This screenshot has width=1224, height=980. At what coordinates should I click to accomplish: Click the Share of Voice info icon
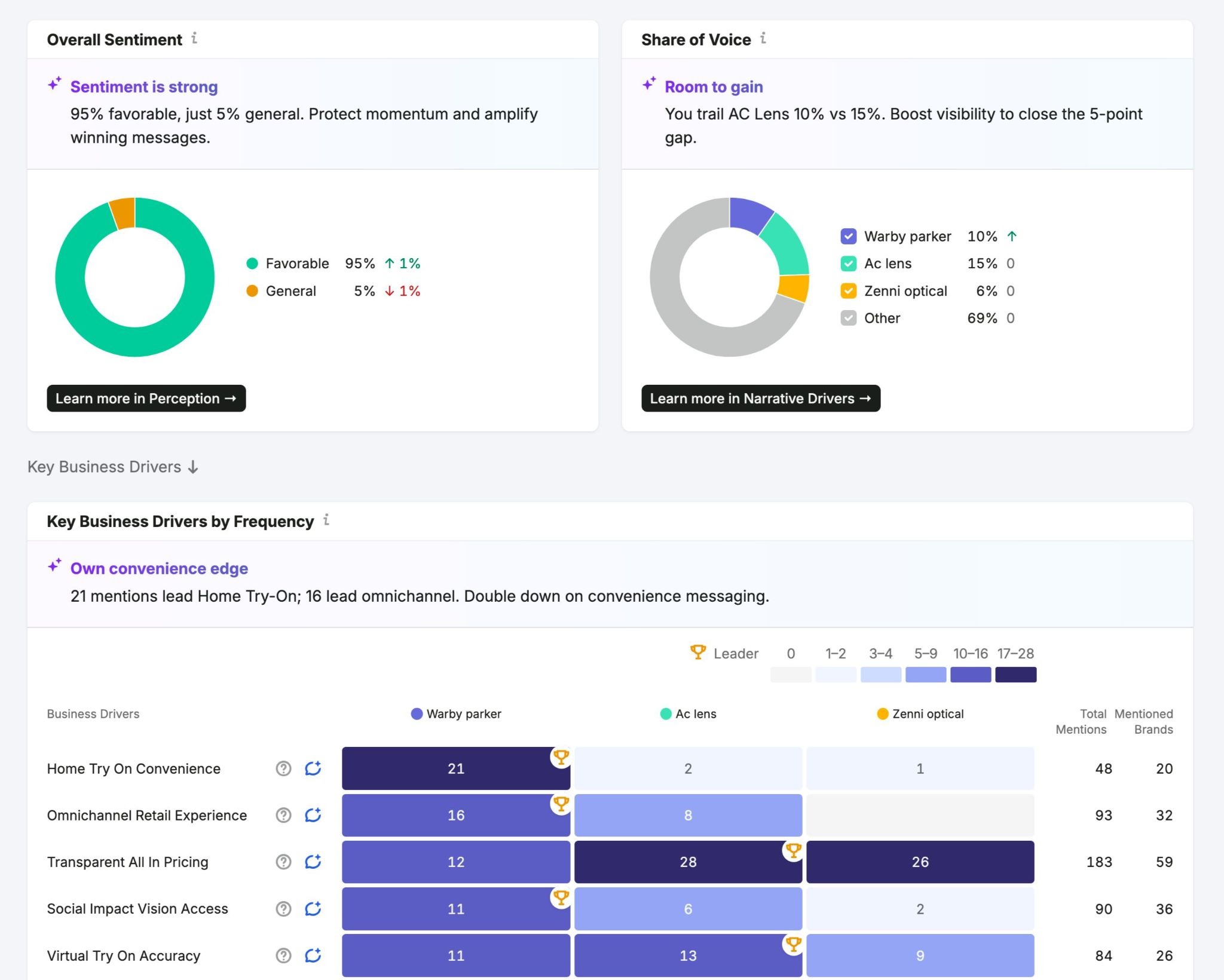763,39
